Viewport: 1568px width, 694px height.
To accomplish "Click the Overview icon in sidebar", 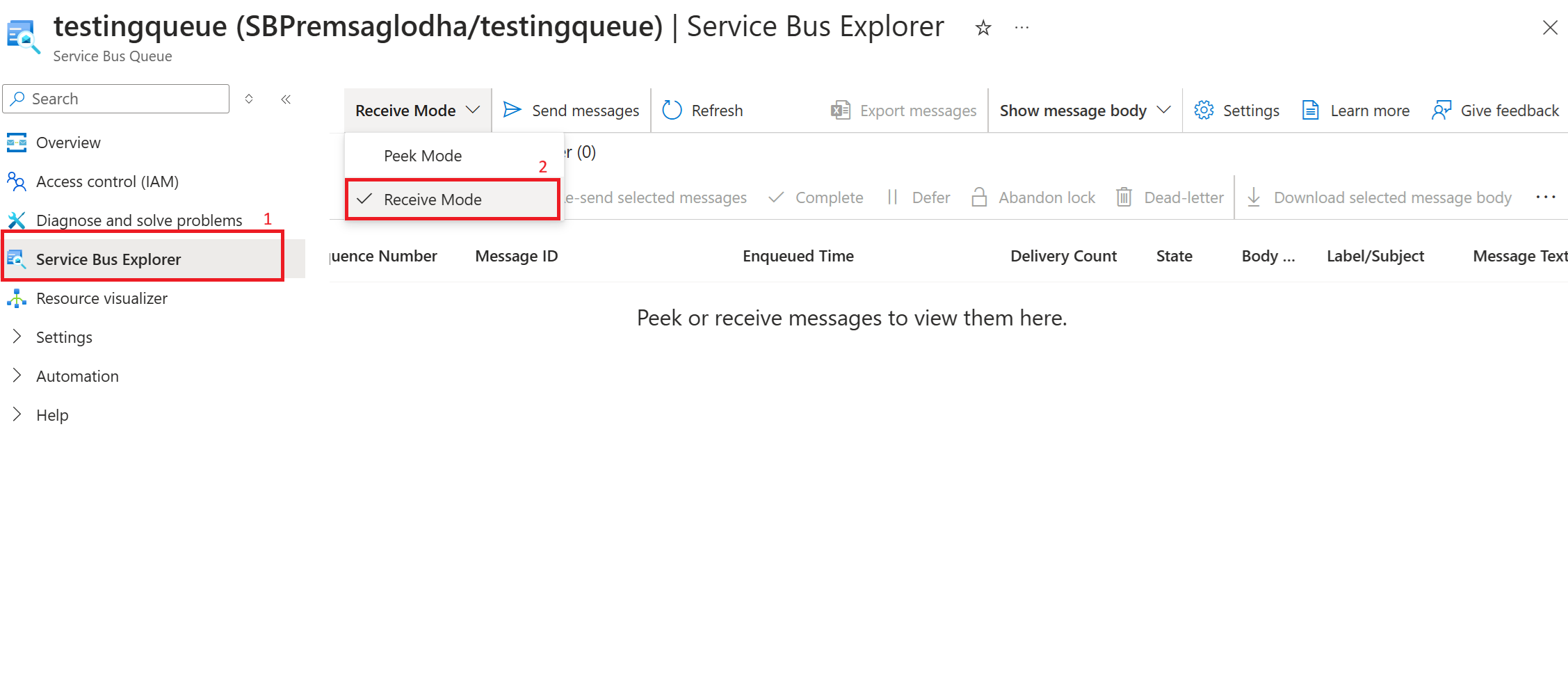I will pyautogui.click(x=17, y=143).
